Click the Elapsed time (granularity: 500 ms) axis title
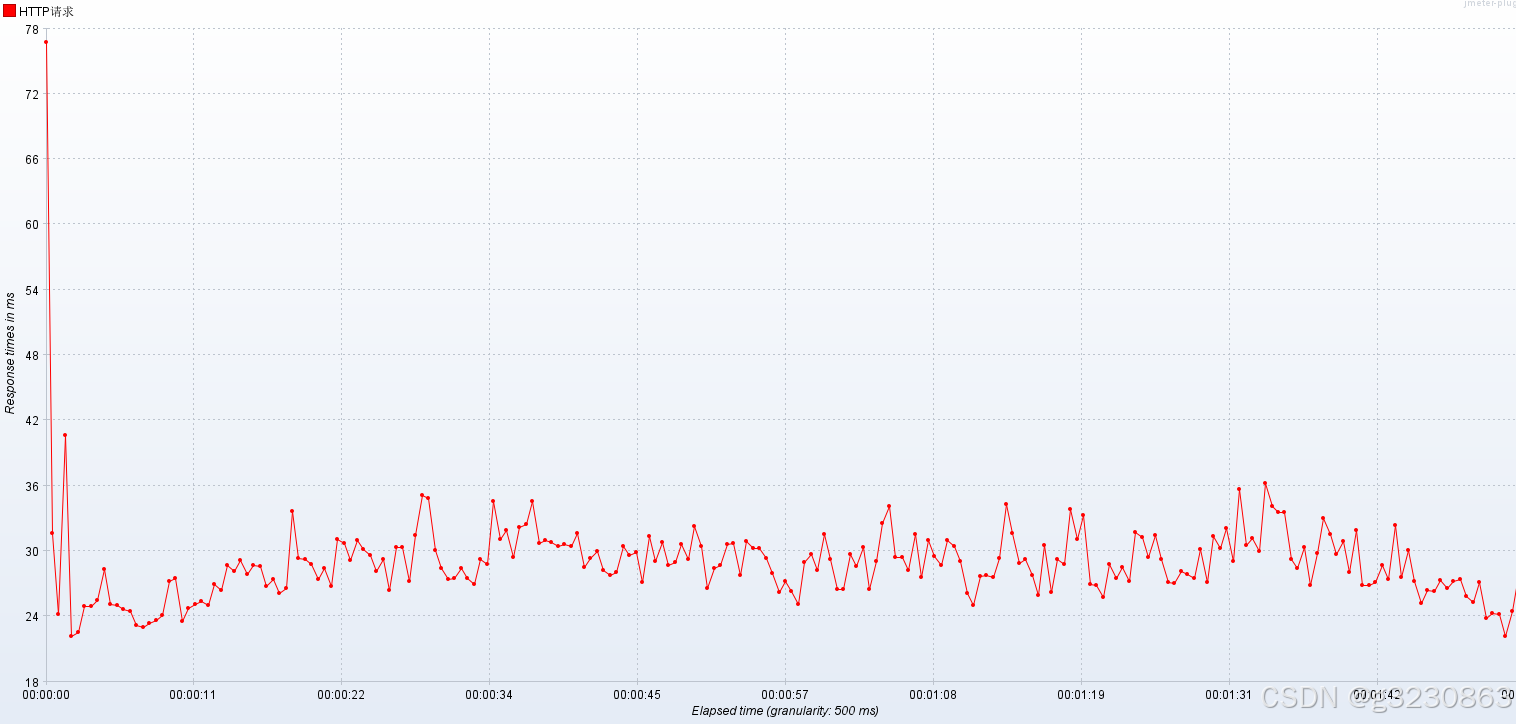The image size is (1516, 724). (785, 711)
